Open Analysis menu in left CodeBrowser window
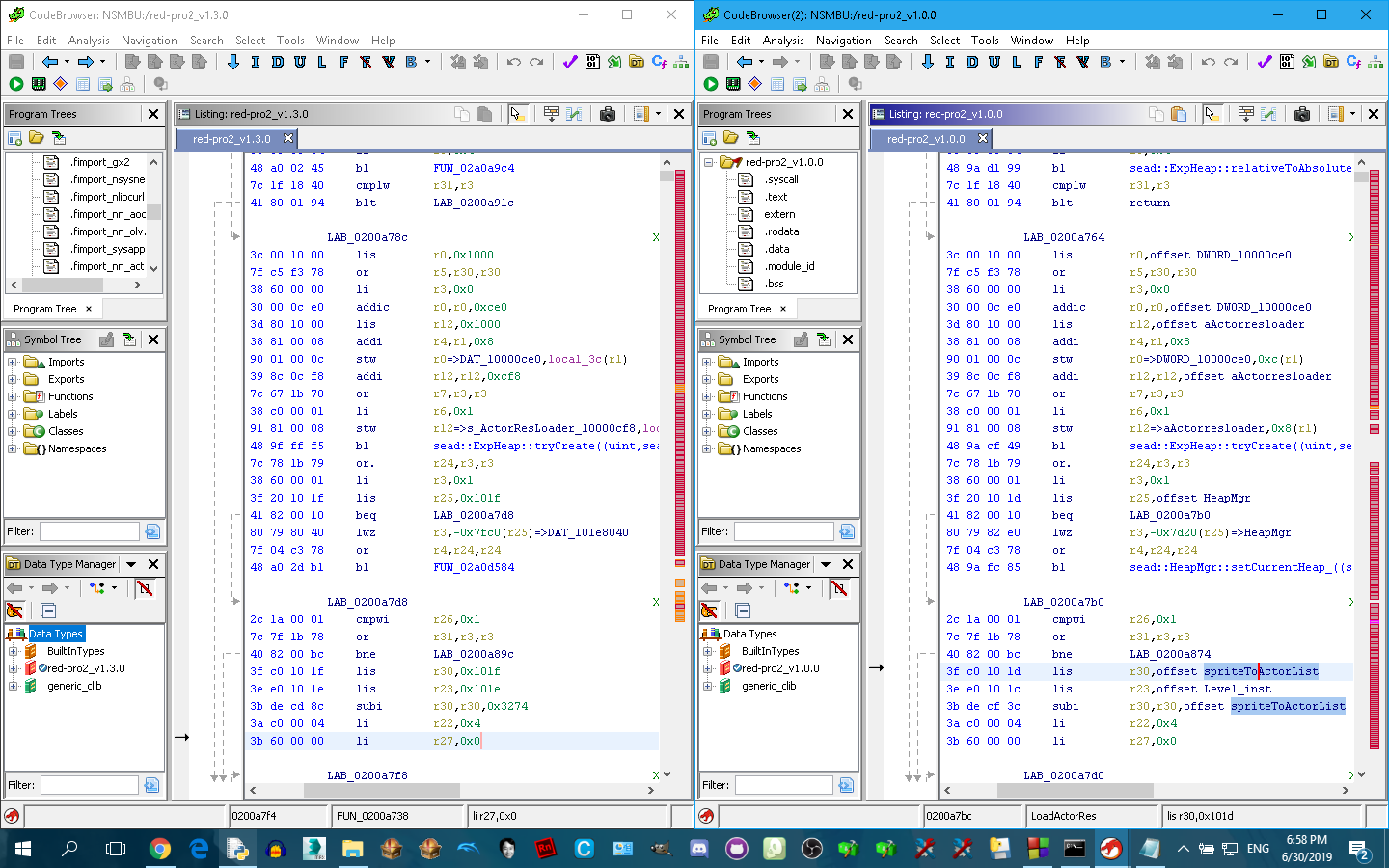1389x868 pixels. click(x=89, y=41)
